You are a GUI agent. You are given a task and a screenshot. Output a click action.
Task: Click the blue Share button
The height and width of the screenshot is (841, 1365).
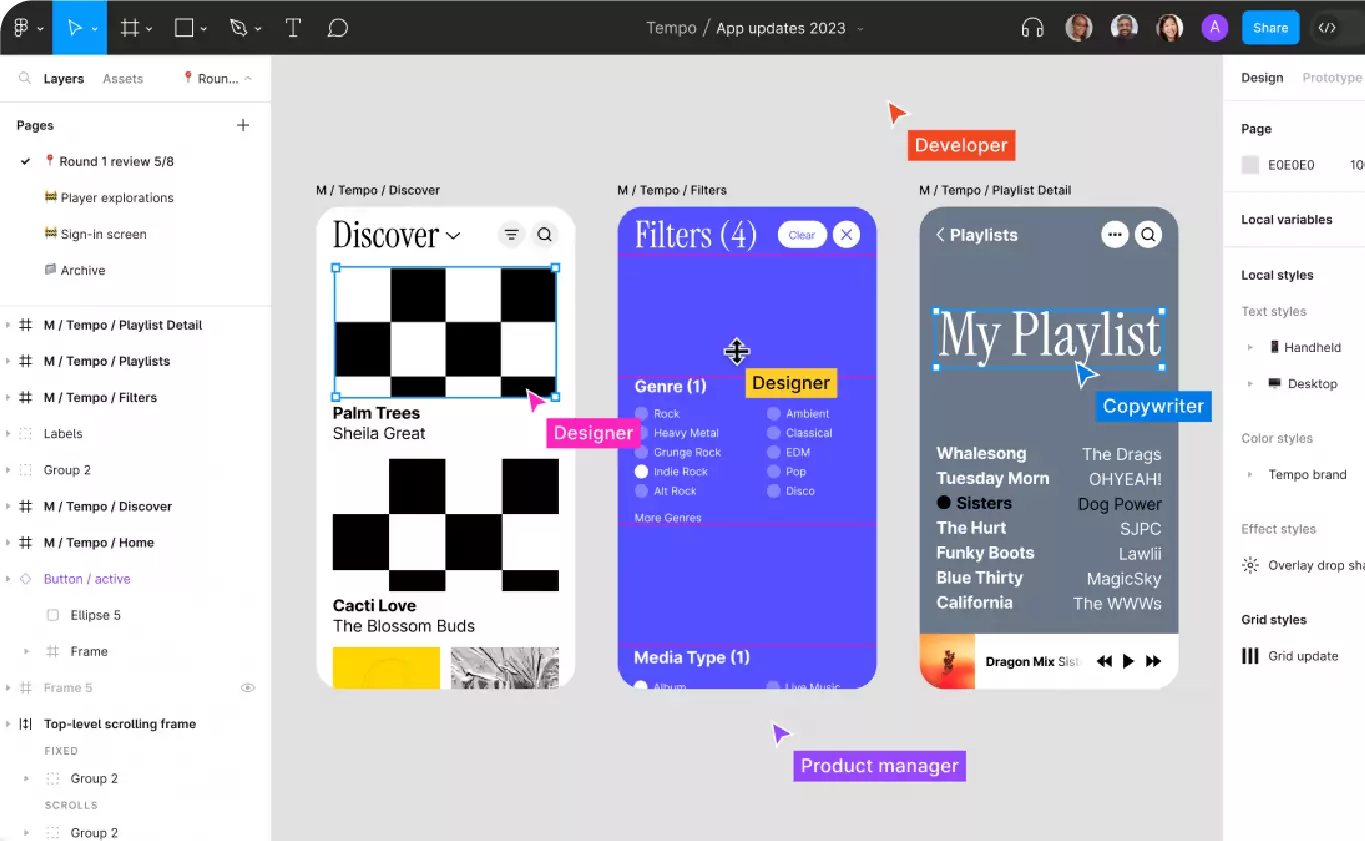click(1270, 28)
